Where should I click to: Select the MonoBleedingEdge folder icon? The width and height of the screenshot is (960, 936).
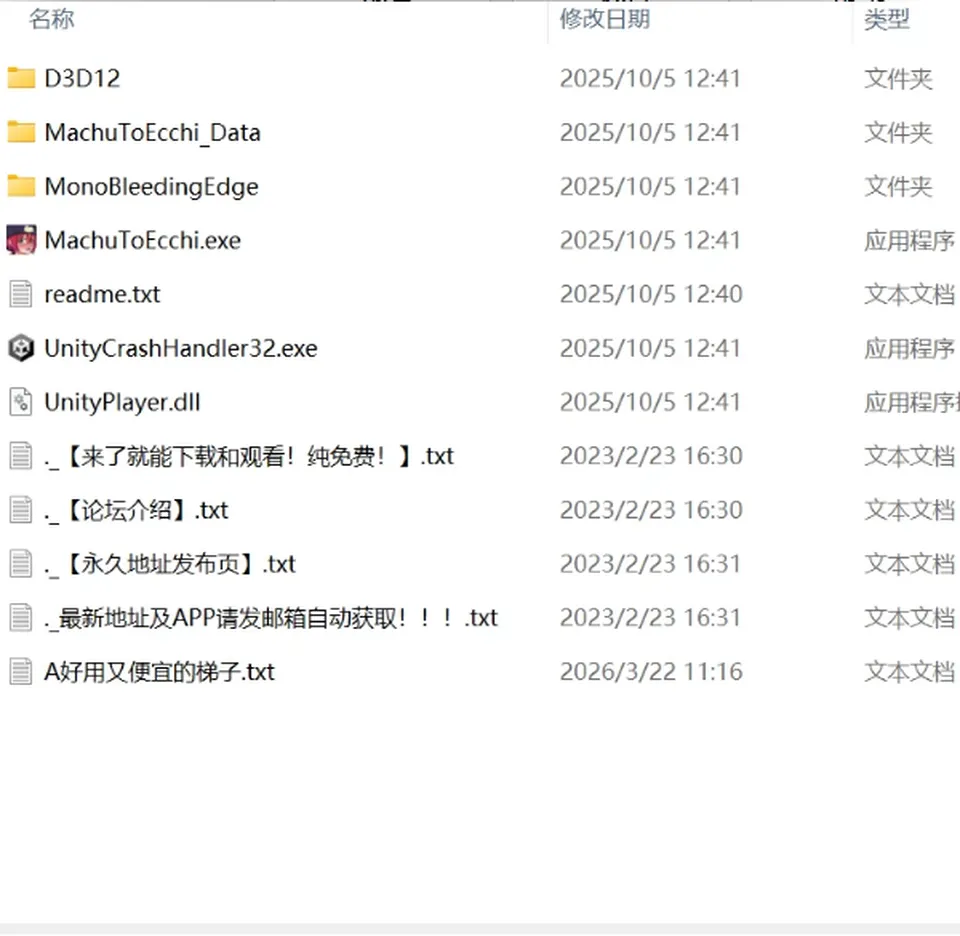coord(21,186)
